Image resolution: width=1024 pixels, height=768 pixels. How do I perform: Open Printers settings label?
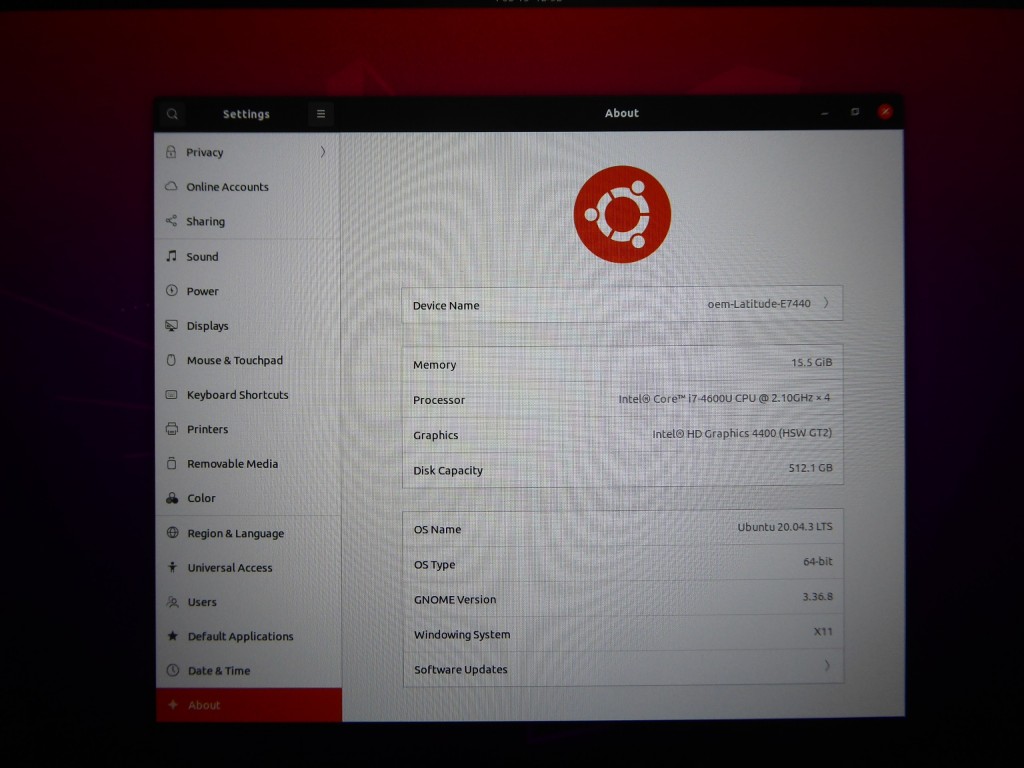pos(208,429)
